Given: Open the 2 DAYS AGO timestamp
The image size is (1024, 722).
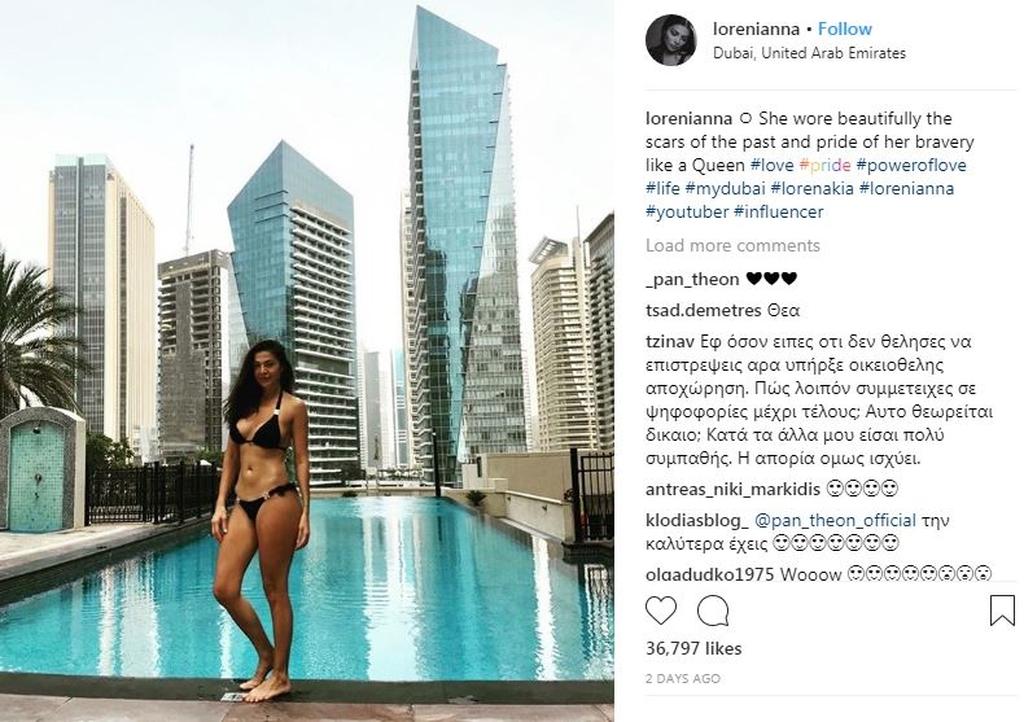Looking at the screenshot, I should 683,678.
